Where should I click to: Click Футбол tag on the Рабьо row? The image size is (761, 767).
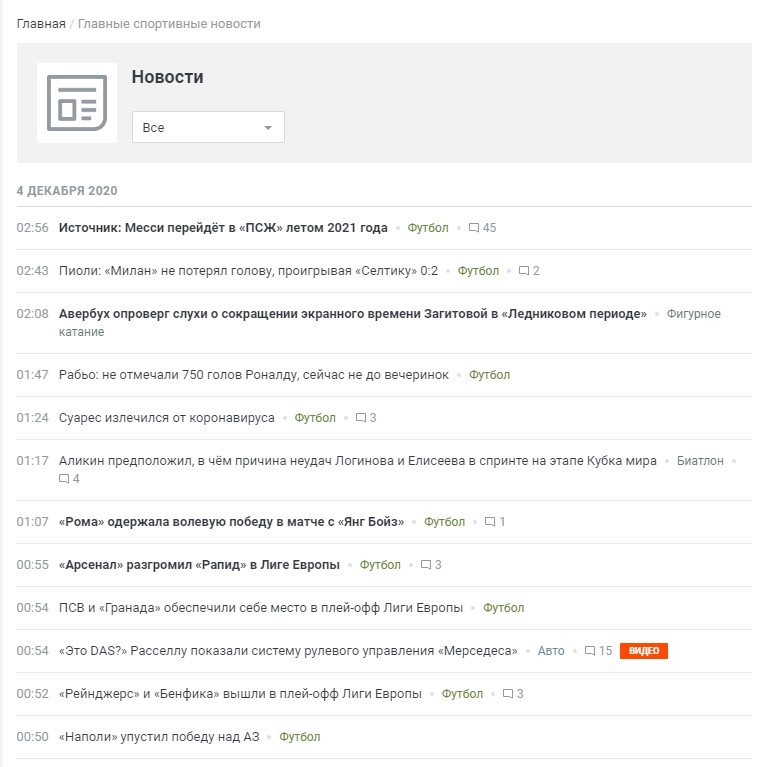click(490, 375)
